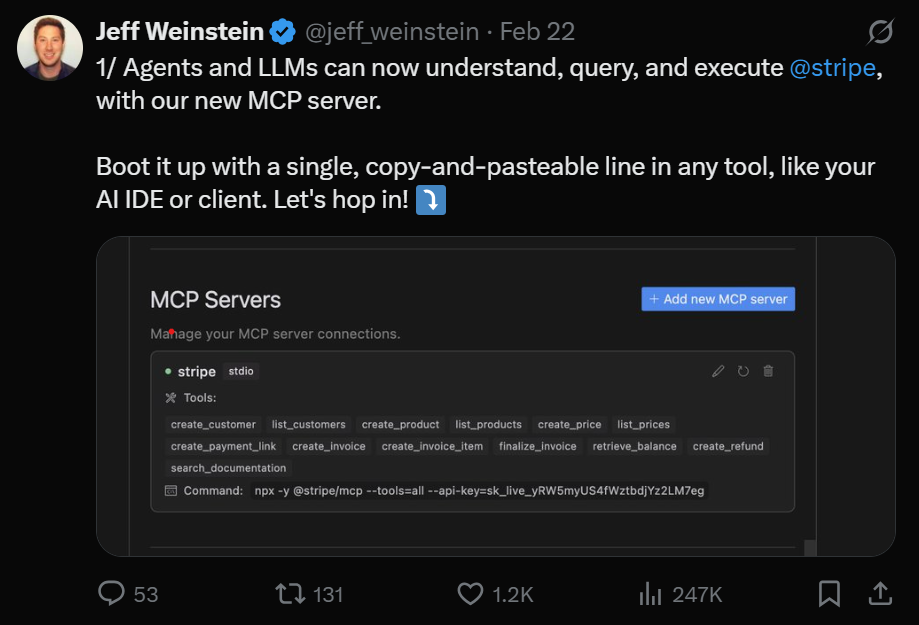This screenshot has height=625, width=919.
Task: Click the Feb 22 timestamp
Action: [x=537, y=32]
